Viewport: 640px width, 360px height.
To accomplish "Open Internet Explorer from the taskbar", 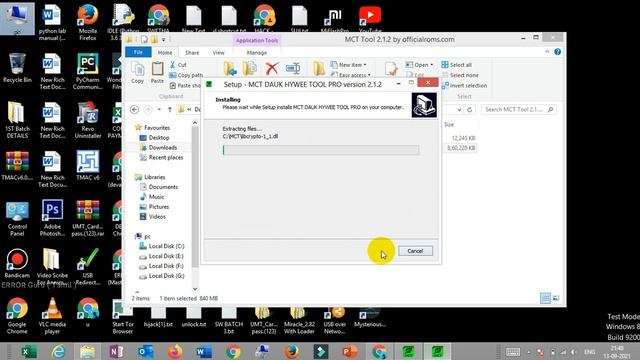I will pos(58,351).
